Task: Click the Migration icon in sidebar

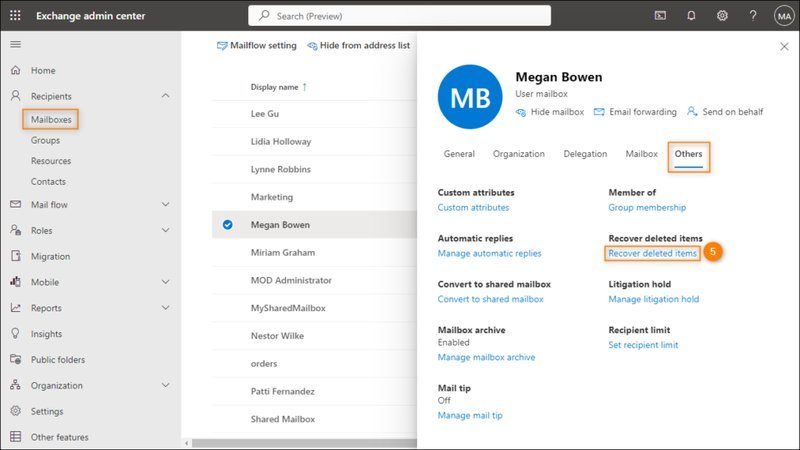Action: 16,256
